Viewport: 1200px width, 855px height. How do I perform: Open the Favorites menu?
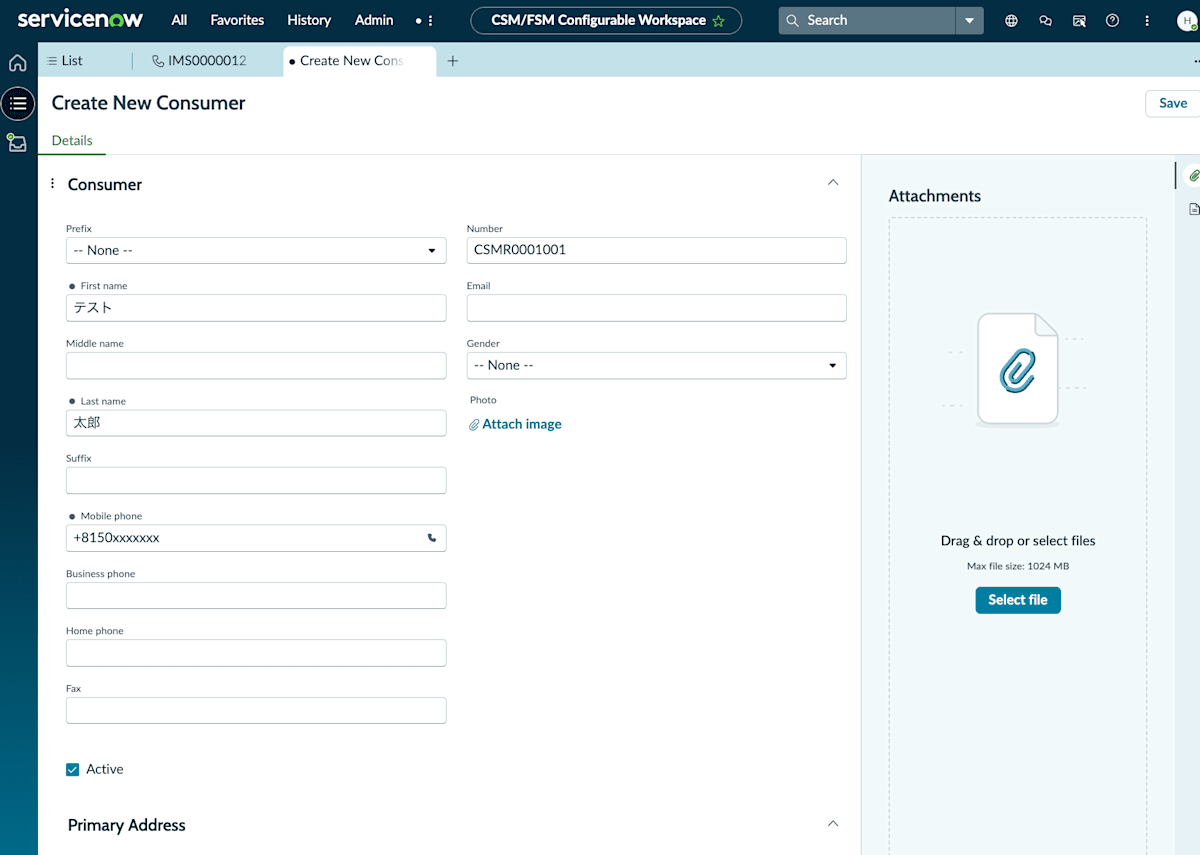coord(237,20)
